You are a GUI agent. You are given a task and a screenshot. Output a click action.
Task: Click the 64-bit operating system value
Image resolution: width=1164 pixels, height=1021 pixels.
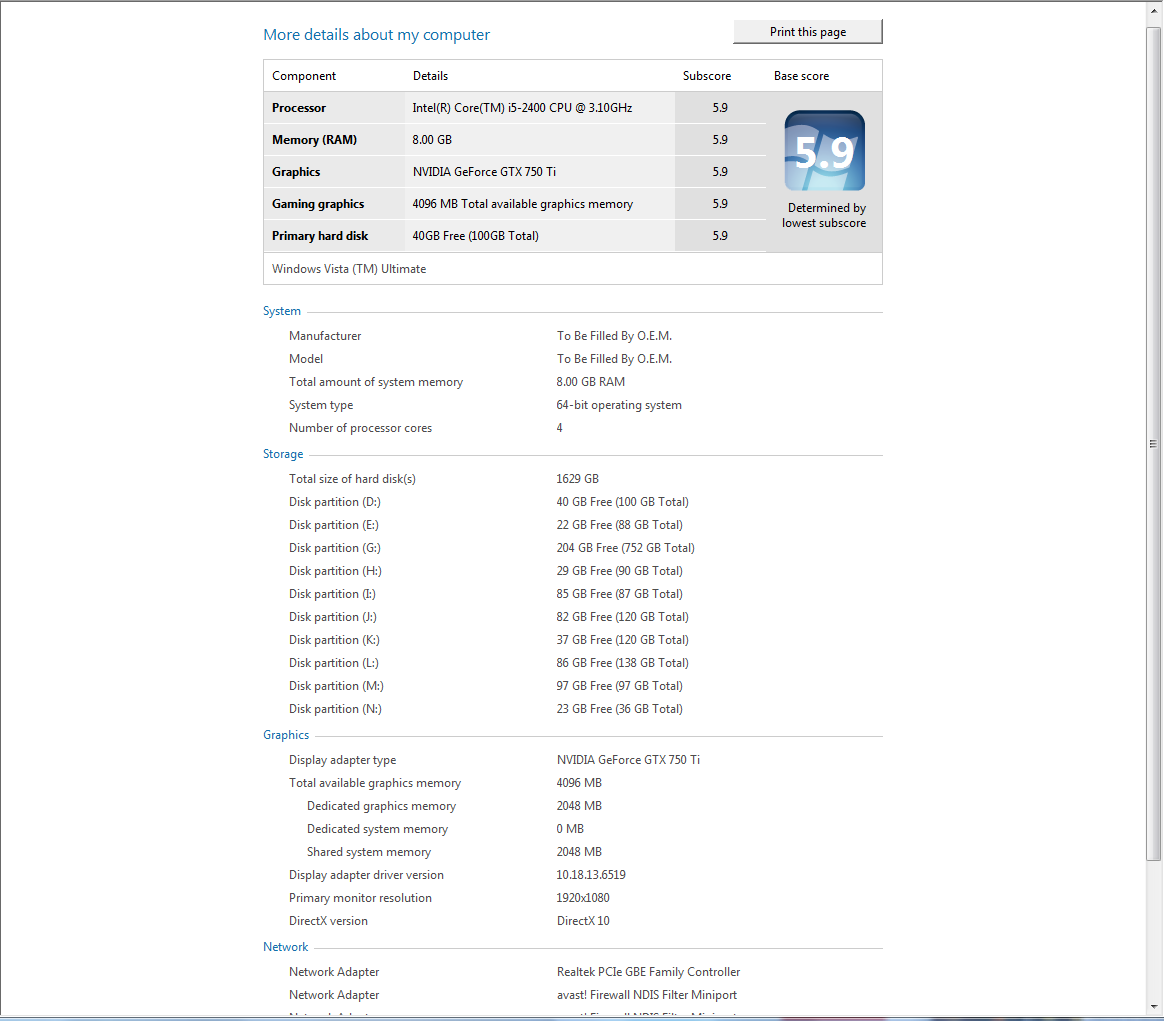[x=619, y=405]
